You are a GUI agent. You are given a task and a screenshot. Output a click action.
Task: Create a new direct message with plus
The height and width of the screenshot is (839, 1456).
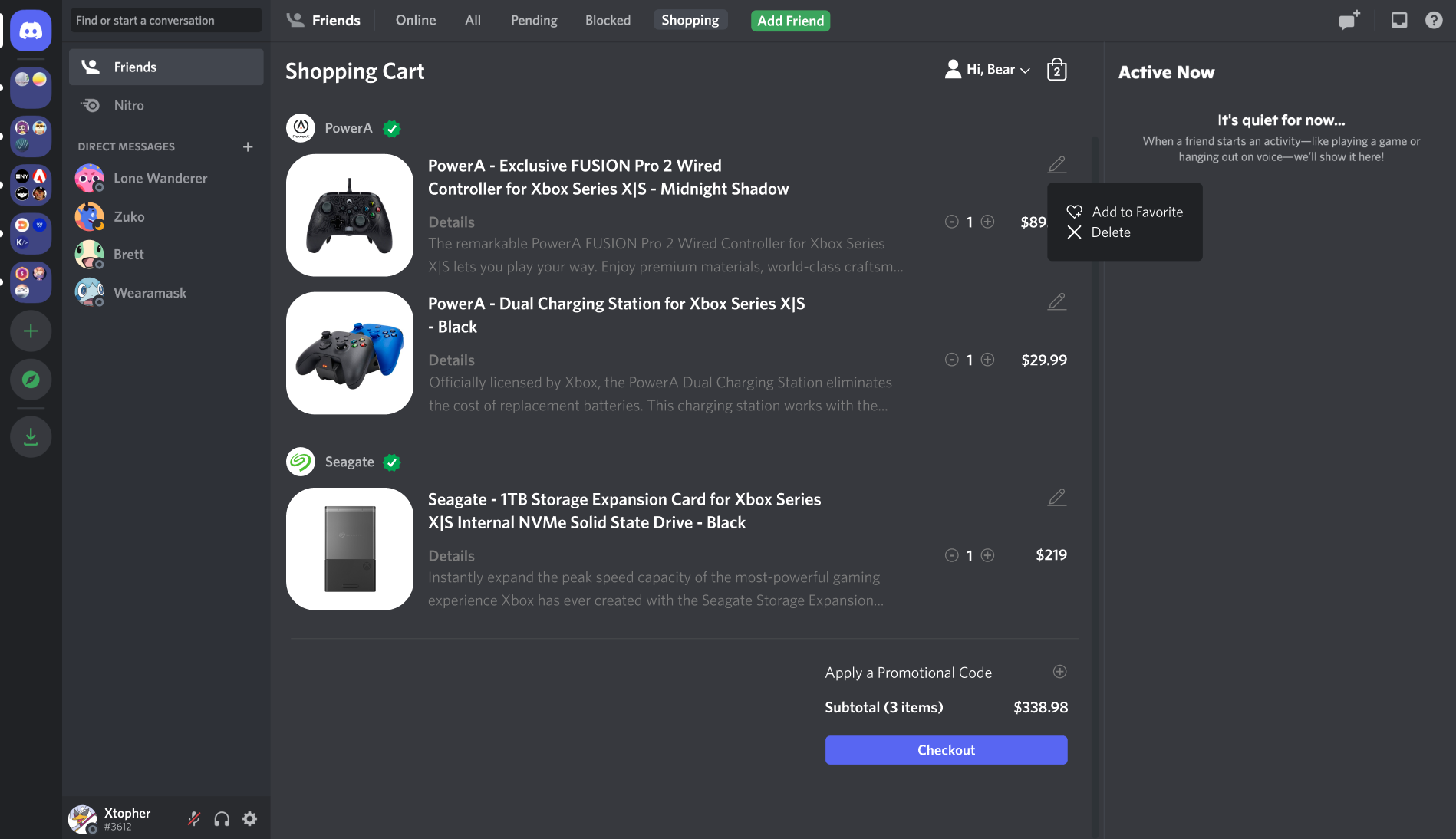[248, 146]
